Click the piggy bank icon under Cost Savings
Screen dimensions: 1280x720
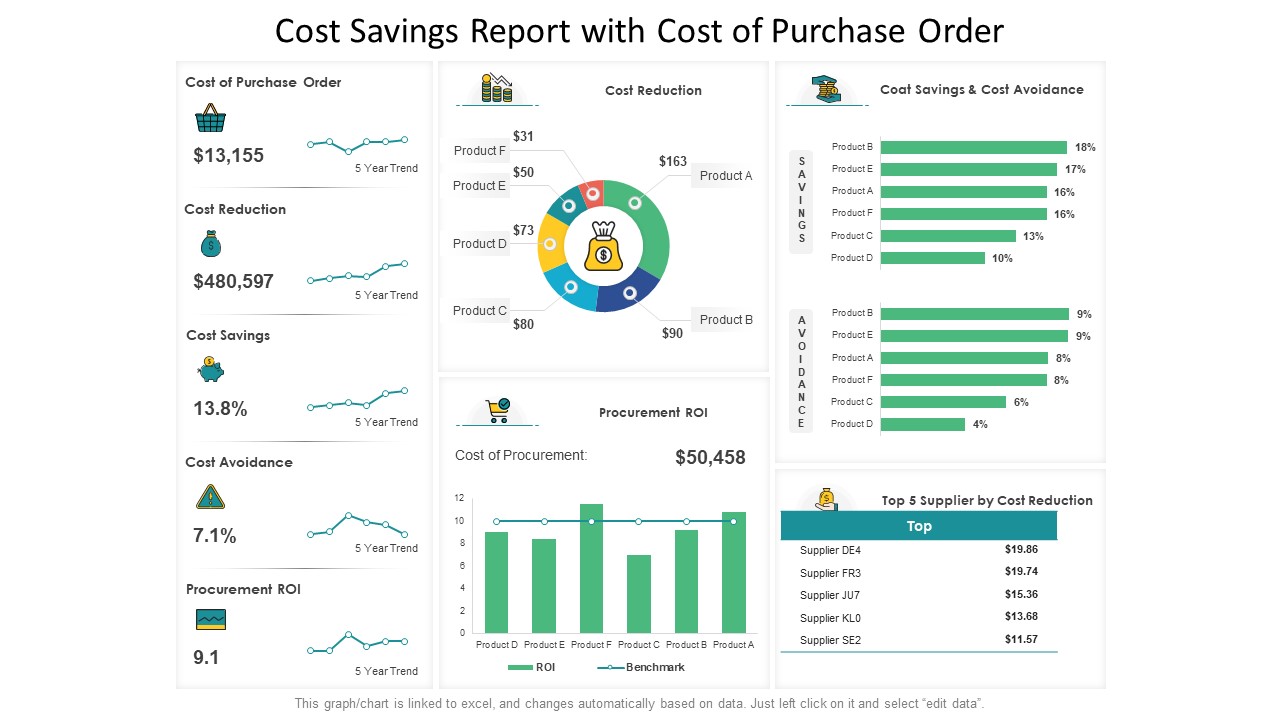coord(210,369)
